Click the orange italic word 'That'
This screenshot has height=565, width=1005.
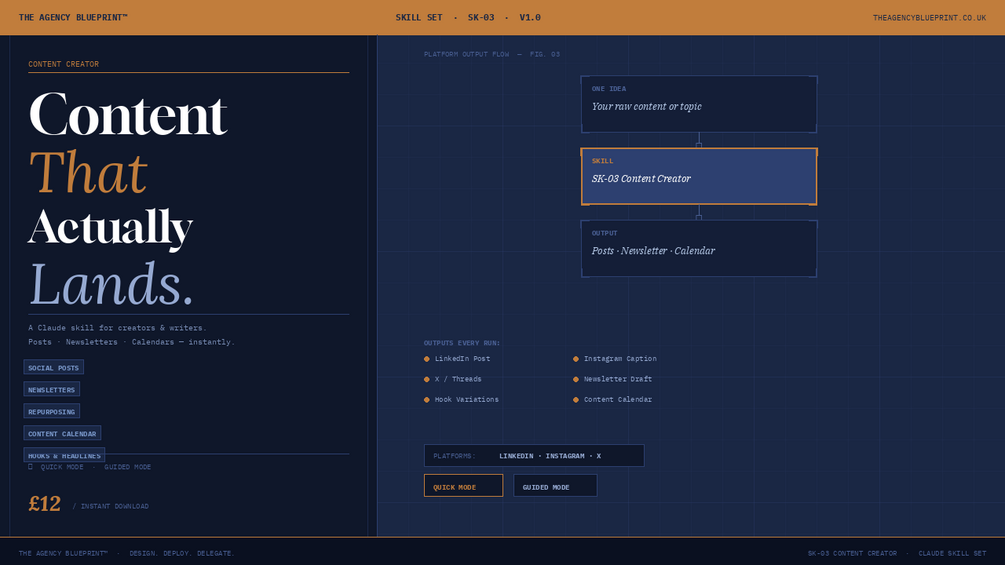[88, 172]
